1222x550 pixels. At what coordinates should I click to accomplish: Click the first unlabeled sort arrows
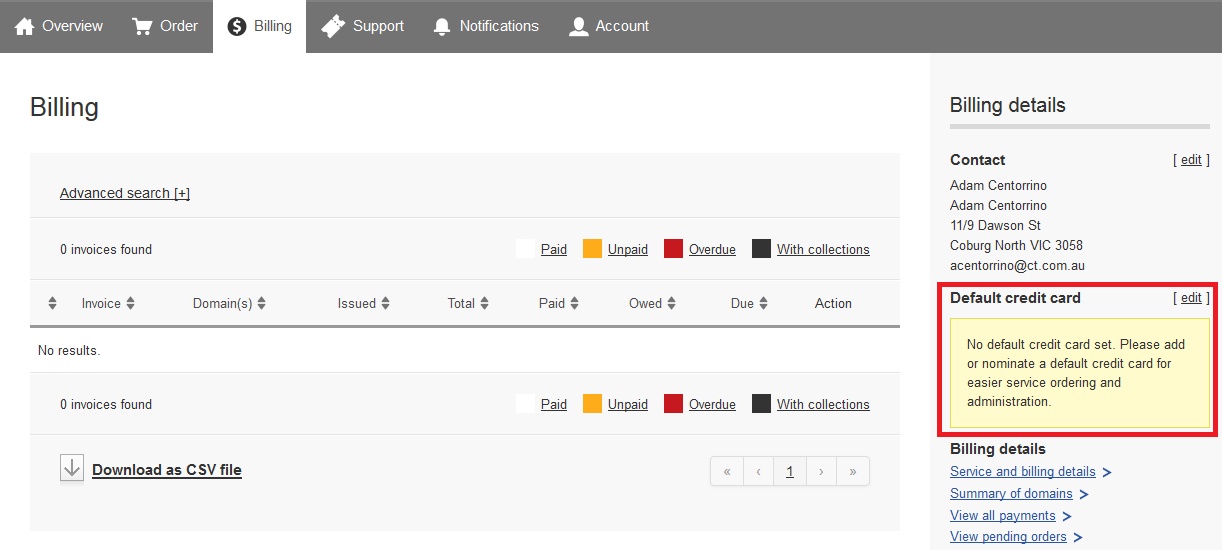[52, 303]
